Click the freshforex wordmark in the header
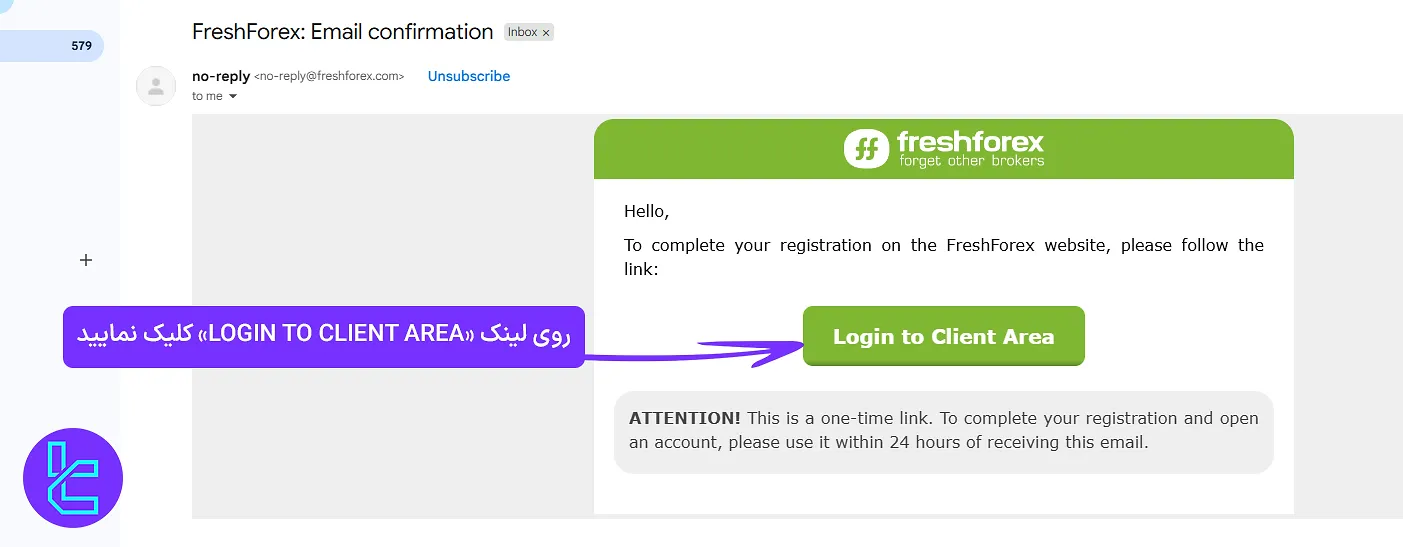The height and width of the screenshot is (547, 1403). point(970,141)
